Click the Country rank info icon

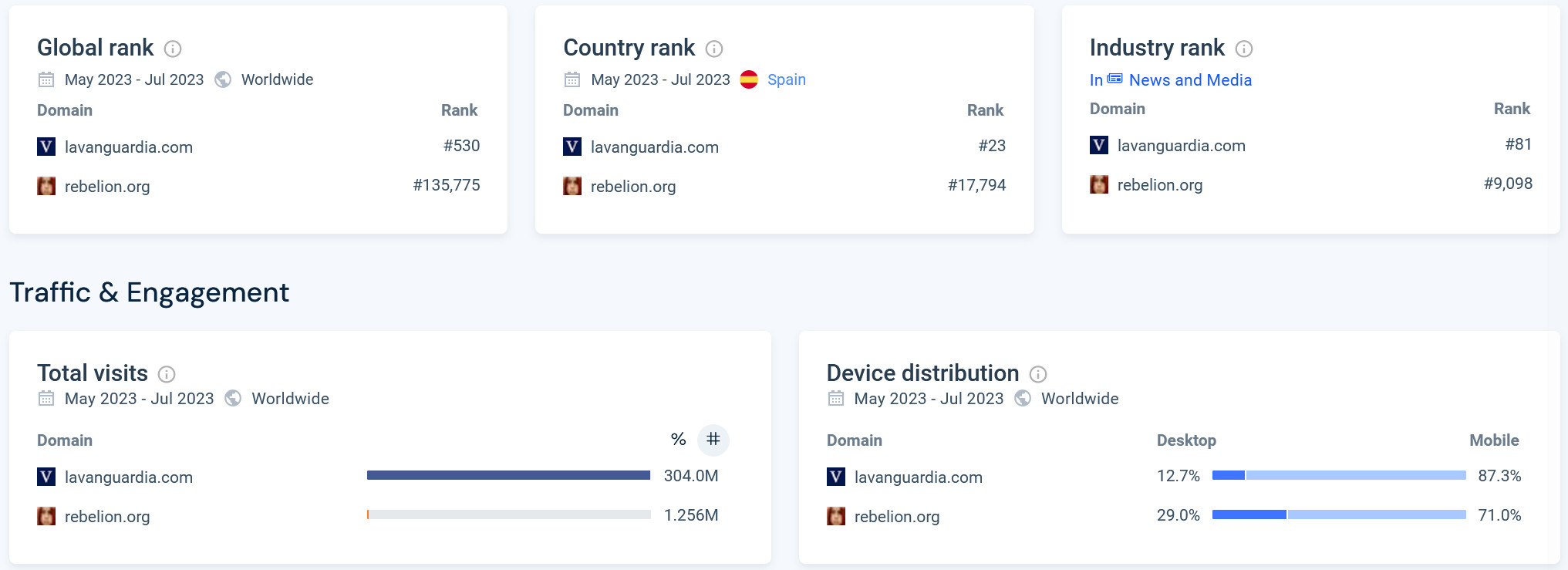(714, 49)
